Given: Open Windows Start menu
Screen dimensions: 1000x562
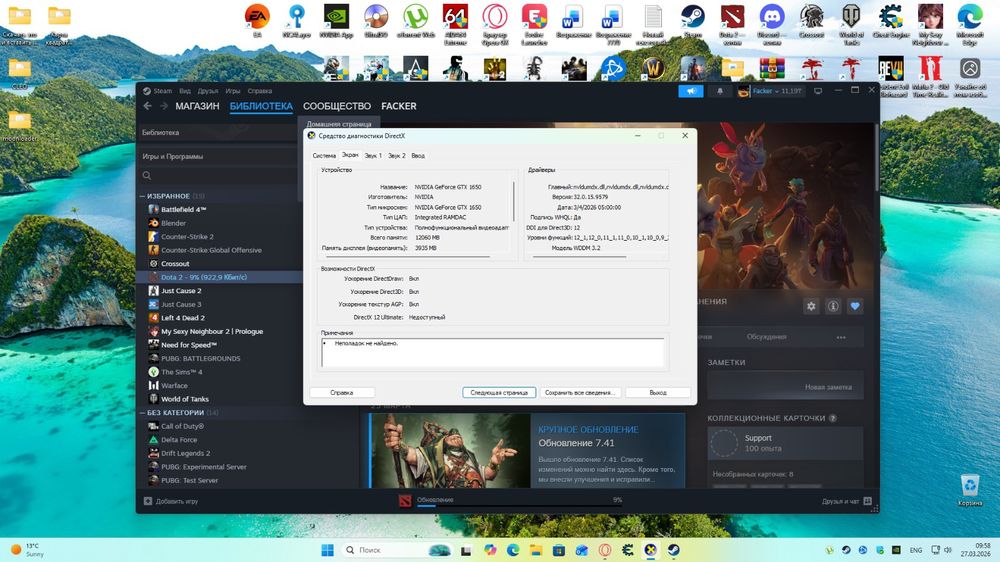Looking at the screenshot, I should (x=328, y=550).
